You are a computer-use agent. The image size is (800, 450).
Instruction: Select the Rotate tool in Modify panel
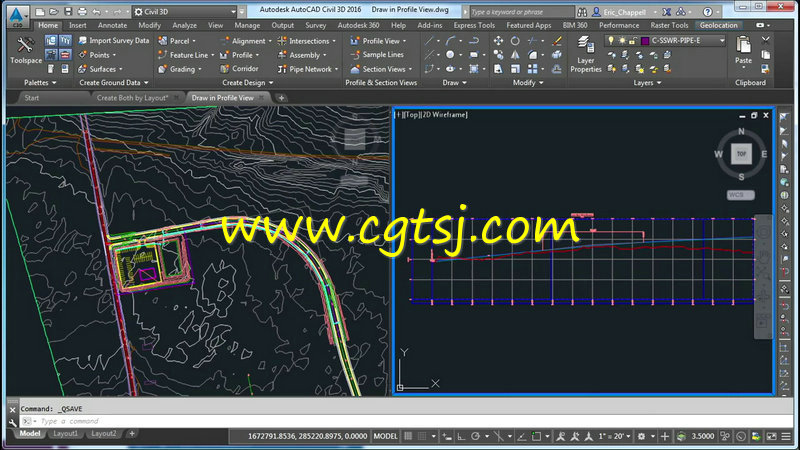(515, 40)
